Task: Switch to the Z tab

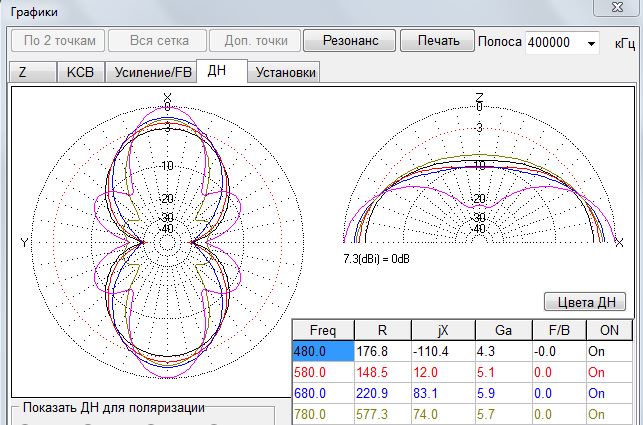Action: (23, 72)
